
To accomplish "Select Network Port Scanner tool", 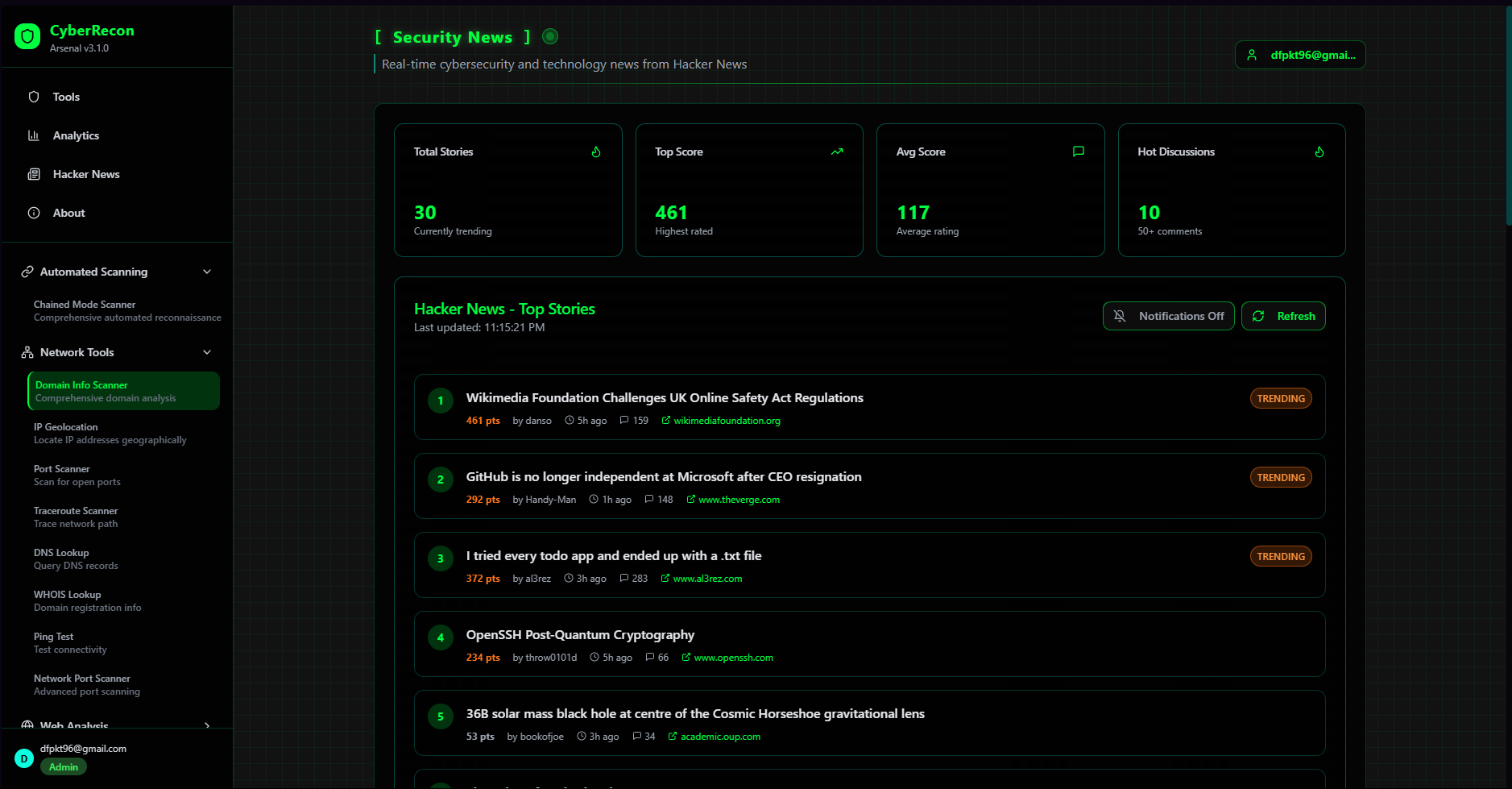I will (123, 684).
